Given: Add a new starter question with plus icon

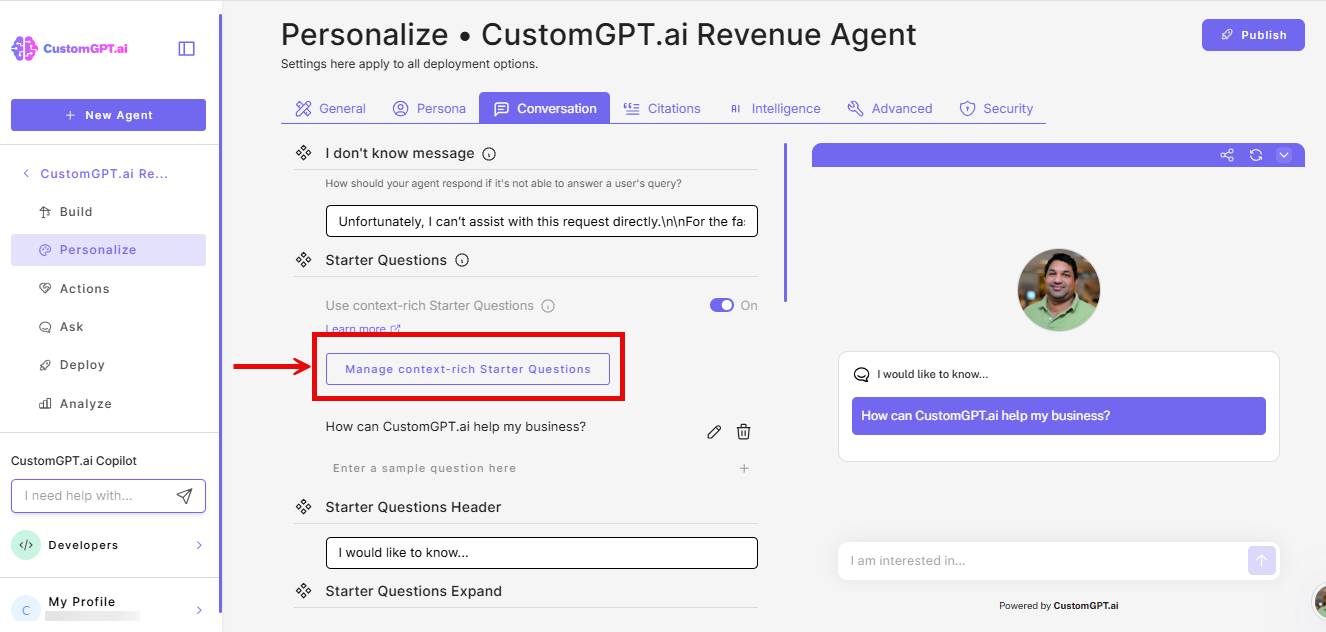Looking at the screenshot, I should 743,467.
